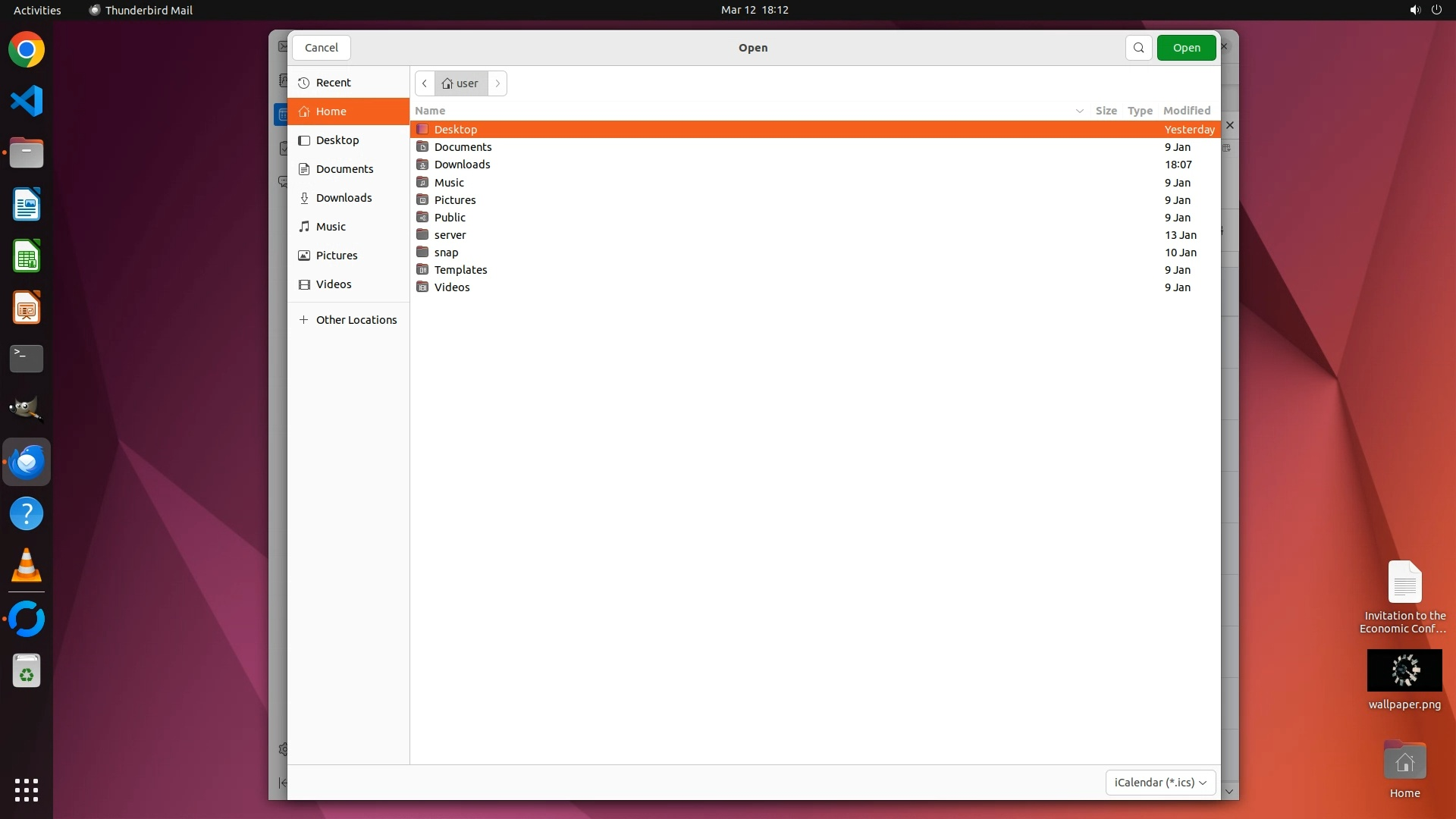This screenshot has height=819, width=1456.
Task: Click the search icon in the Open dialog
Action: click(x=1138, y=48)
